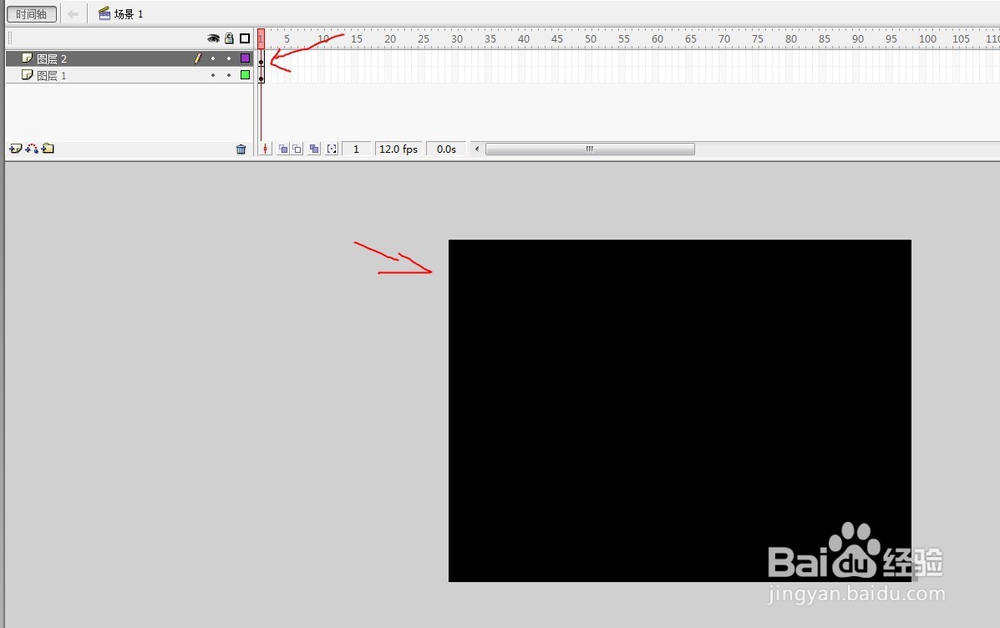Click the timeline horizontal scrollbar thumb

coord(590,149)
